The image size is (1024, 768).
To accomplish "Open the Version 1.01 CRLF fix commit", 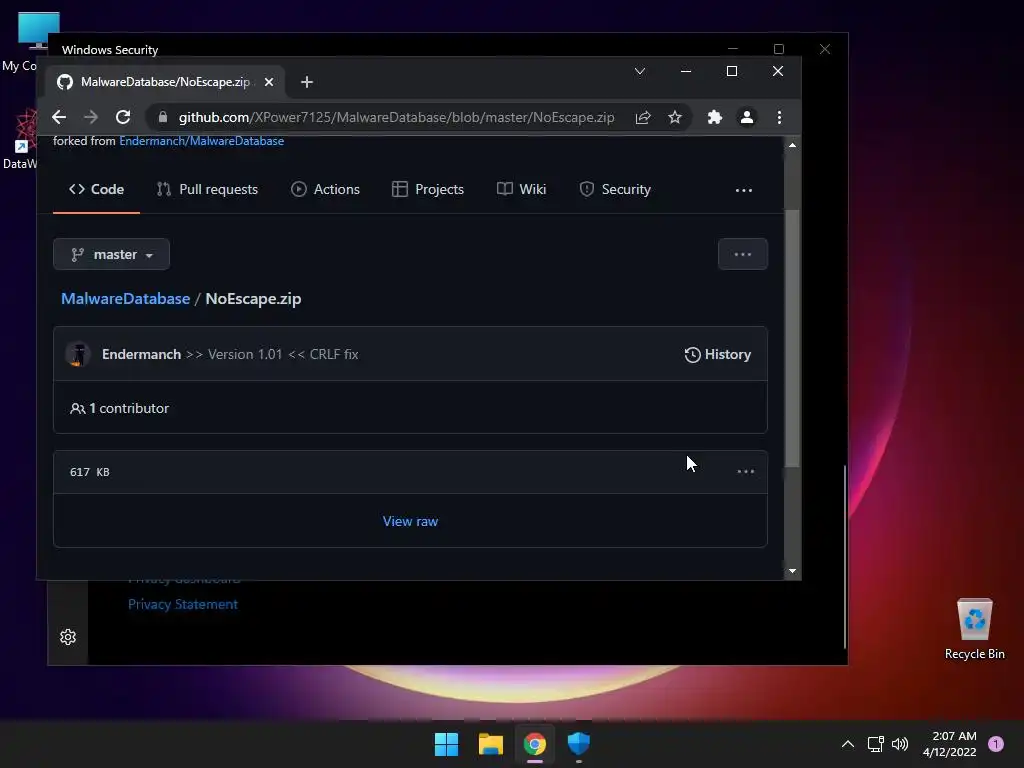I will pos(272,354).
